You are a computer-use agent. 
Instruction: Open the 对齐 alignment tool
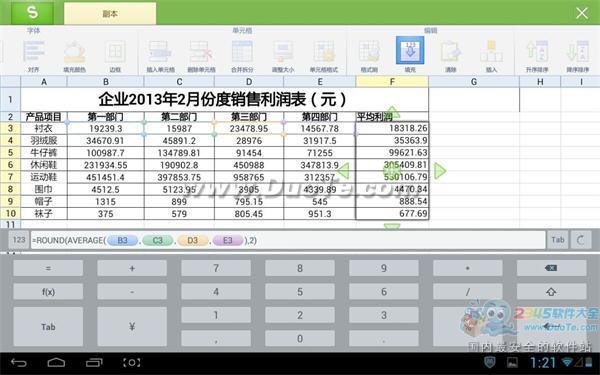point(34,56)
